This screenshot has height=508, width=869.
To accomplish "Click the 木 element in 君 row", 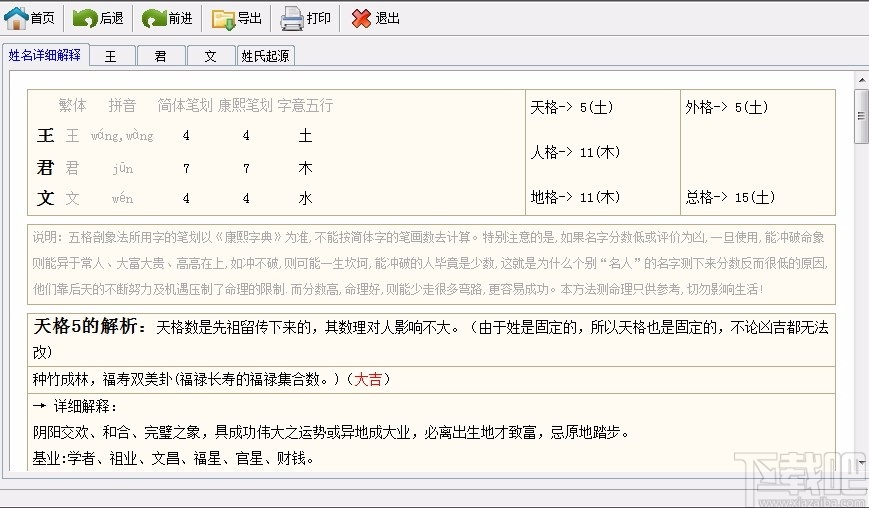I will tap(305, 168).
